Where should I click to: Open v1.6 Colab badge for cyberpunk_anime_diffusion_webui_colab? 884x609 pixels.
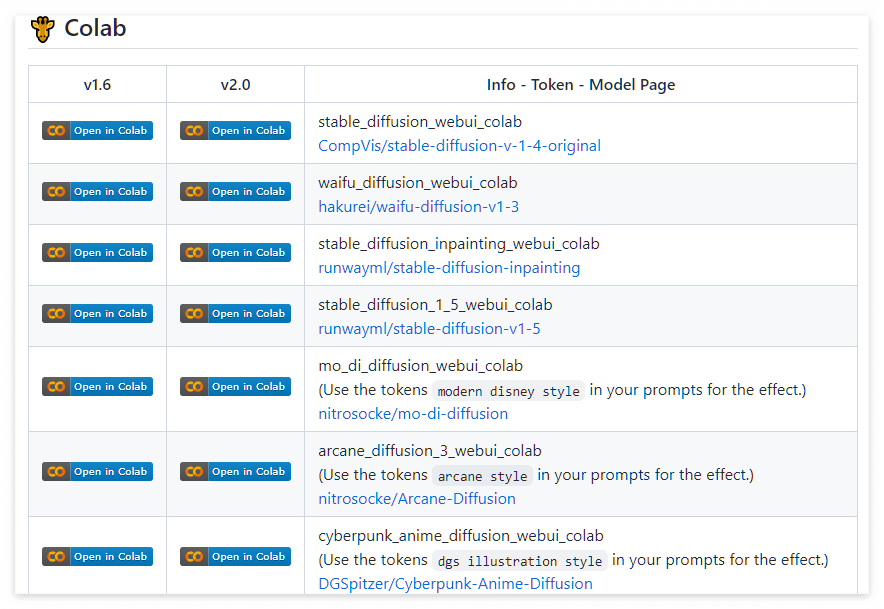98,557
